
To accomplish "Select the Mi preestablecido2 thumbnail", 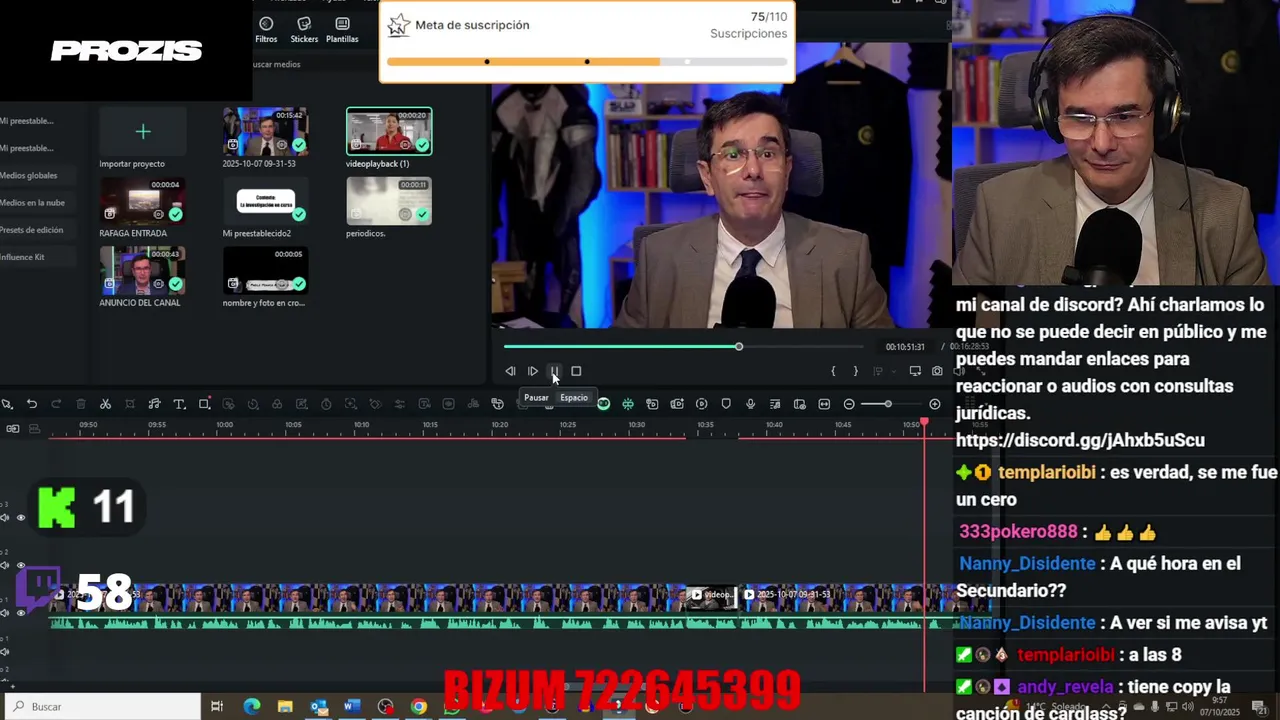I will [265, 202].
